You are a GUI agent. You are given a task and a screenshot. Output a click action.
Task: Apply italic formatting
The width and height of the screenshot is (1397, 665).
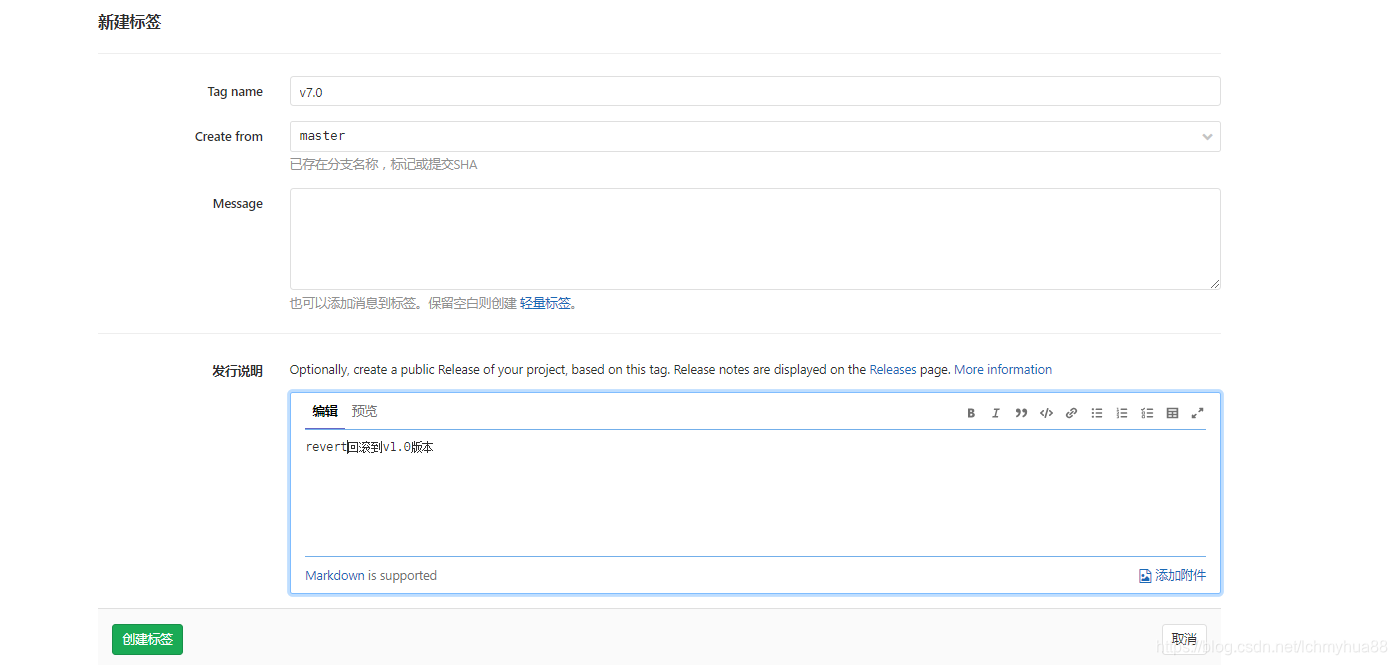point(995,412)
